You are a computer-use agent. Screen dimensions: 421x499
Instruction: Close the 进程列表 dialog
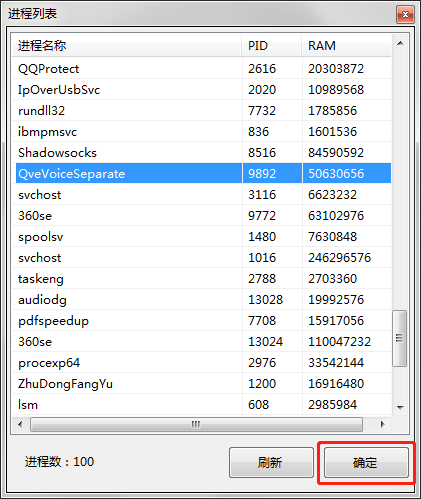[405, 15]
